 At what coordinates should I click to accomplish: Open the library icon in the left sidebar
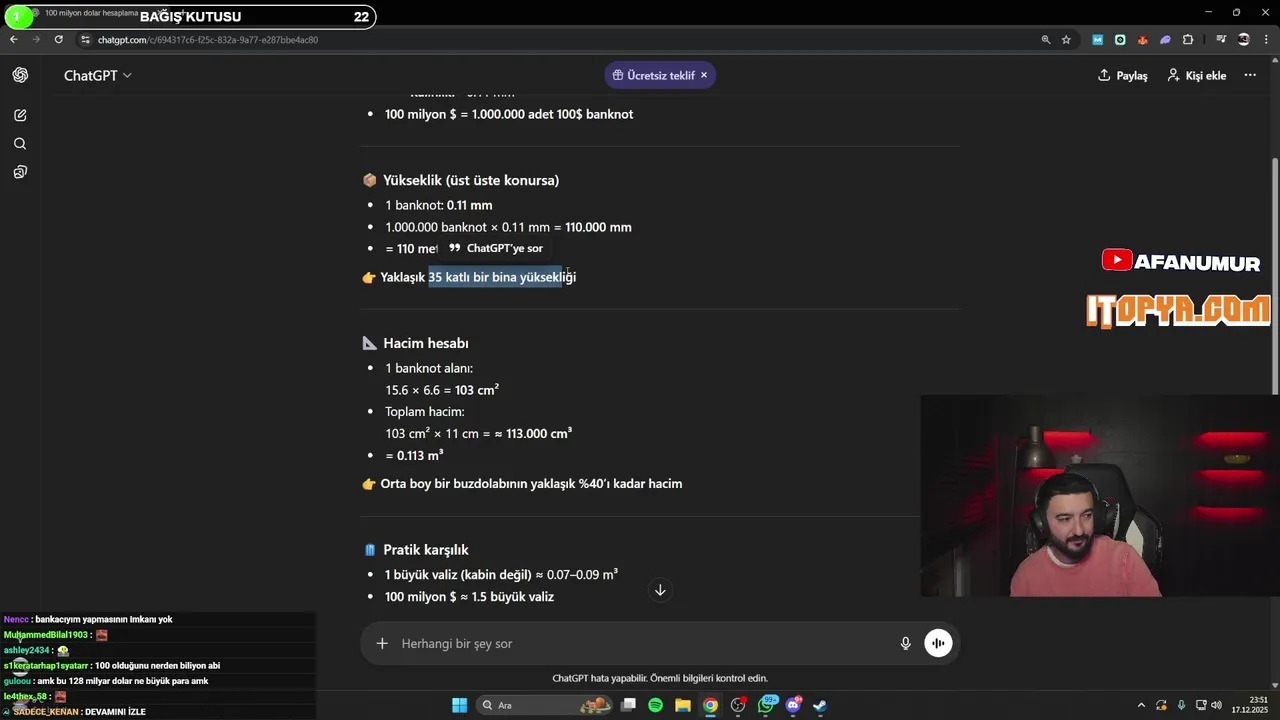tap(20, 172)
